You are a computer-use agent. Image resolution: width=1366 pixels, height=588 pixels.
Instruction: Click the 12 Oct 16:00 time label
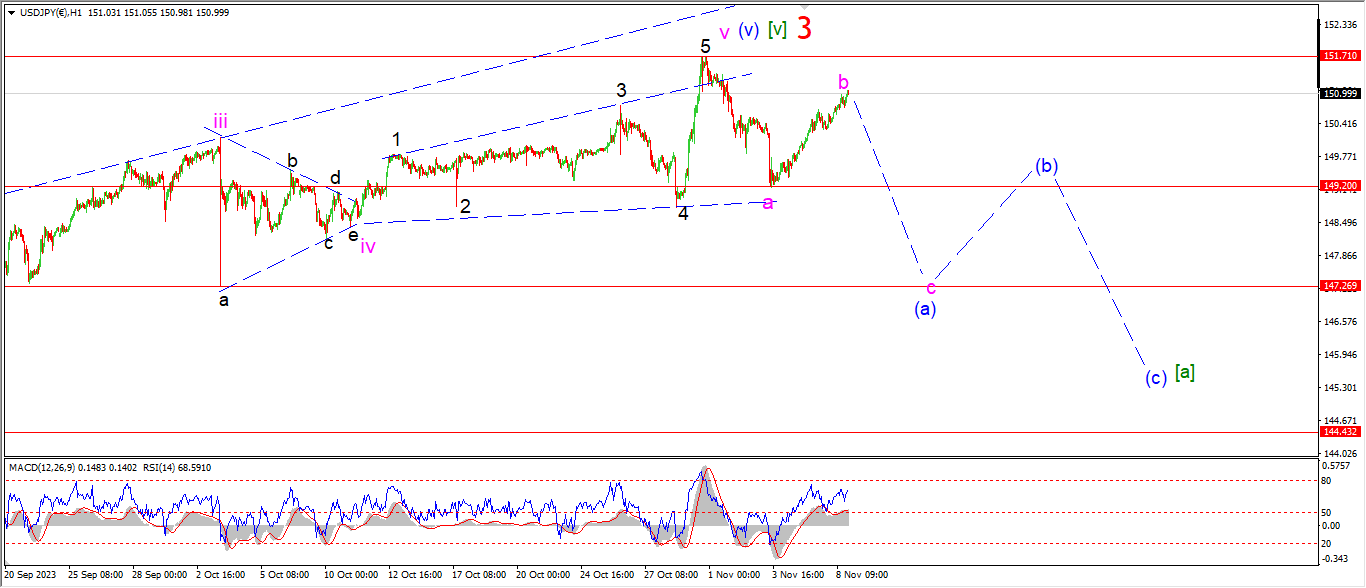pos(414,575)
